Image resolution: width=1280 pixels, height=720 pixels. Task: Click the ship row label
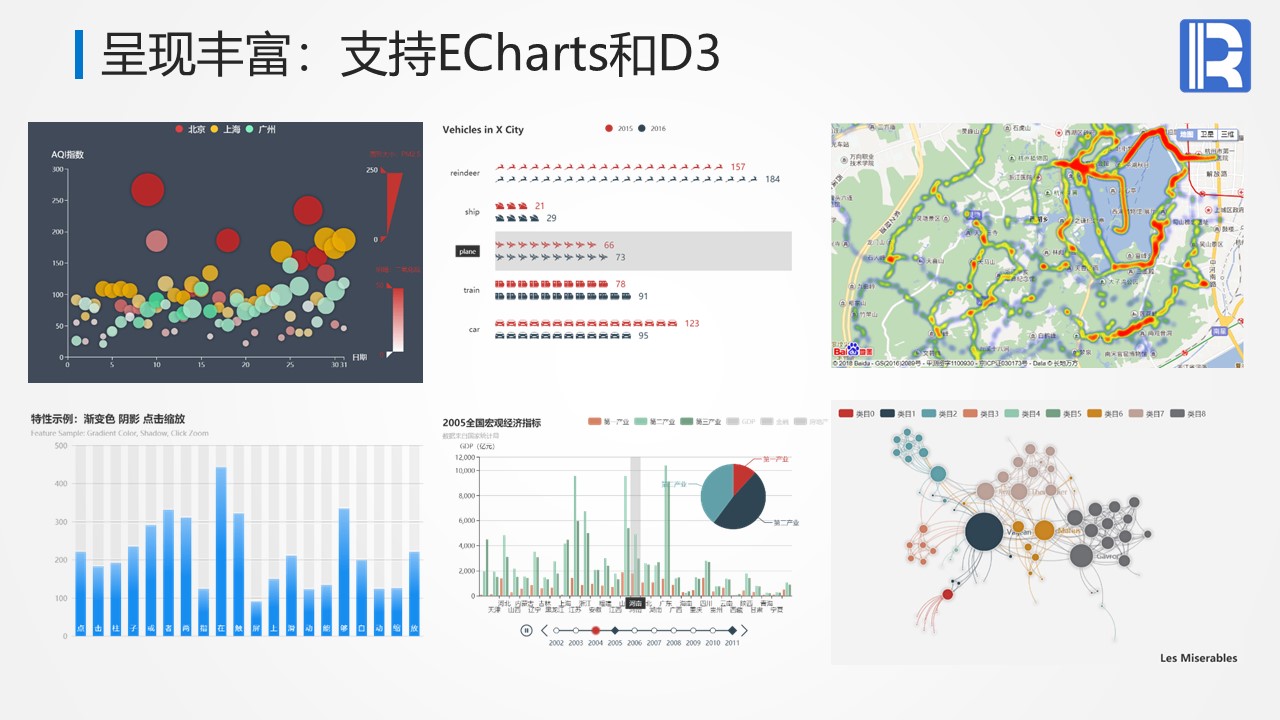[x=472, y=212]
